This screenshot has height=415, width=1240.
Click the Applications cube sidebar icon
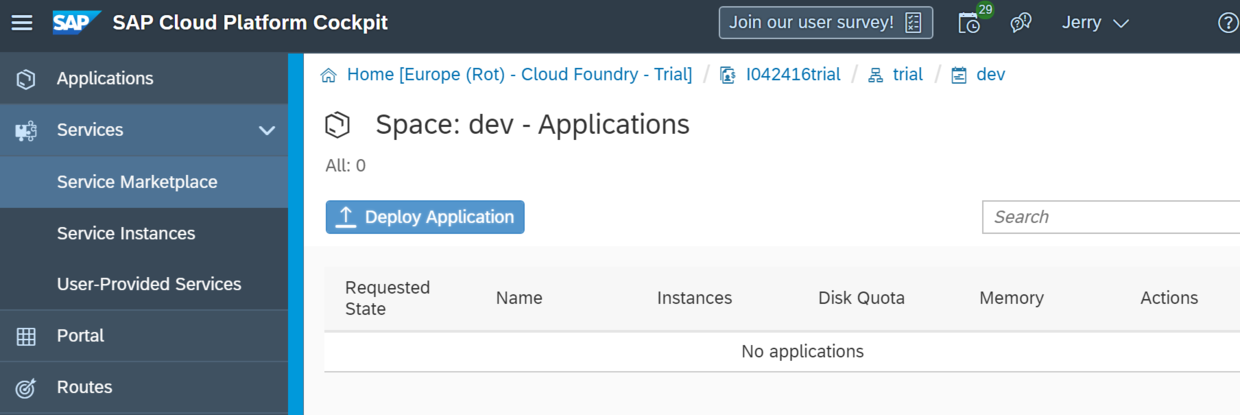[27, 79]
